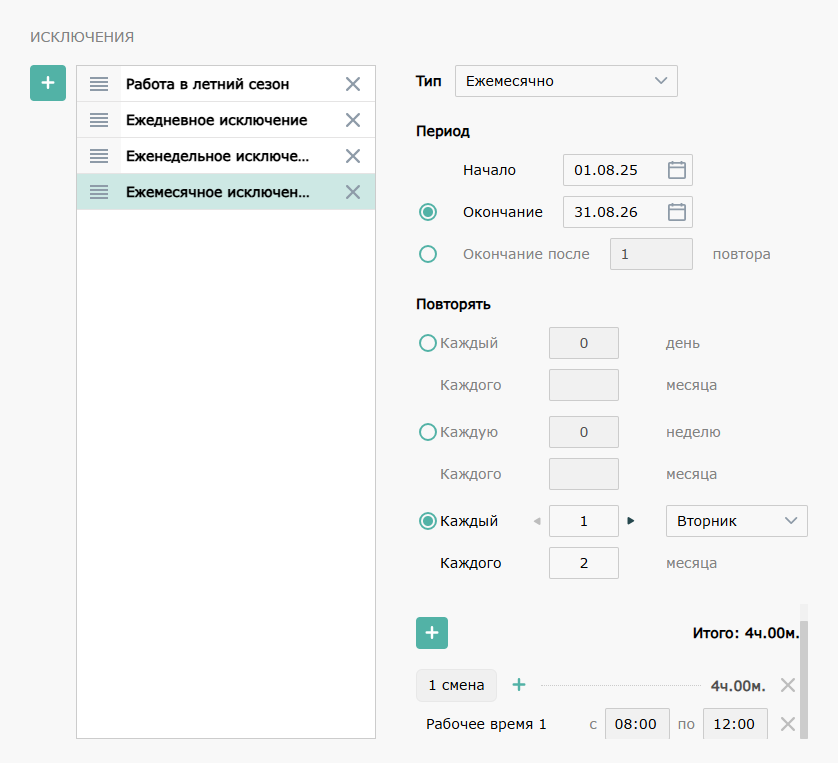Increase the ordinal value with right arrow
The width and height of the screenshot is (838, 763).
631,521
